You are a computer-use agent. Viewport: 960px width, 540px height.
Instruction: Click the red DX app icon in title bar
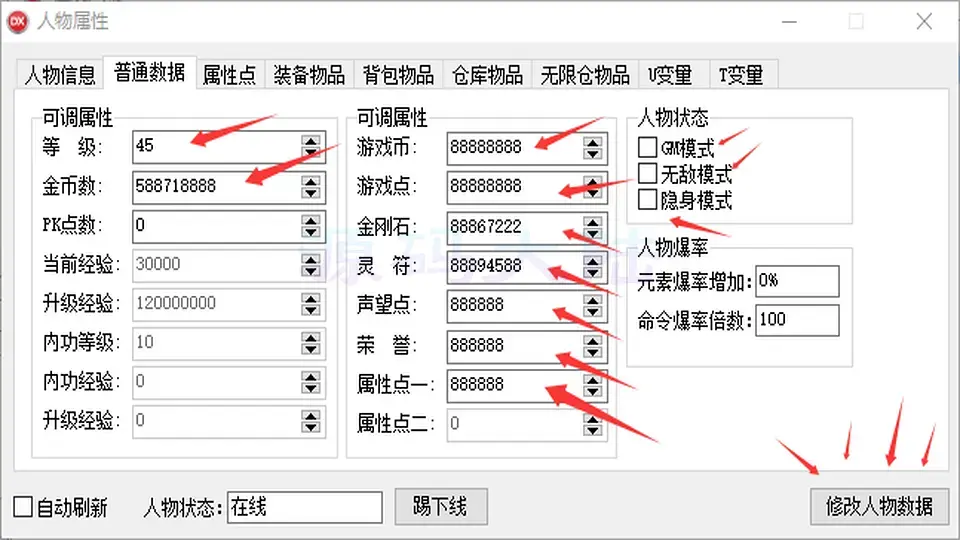click(18, 21)
